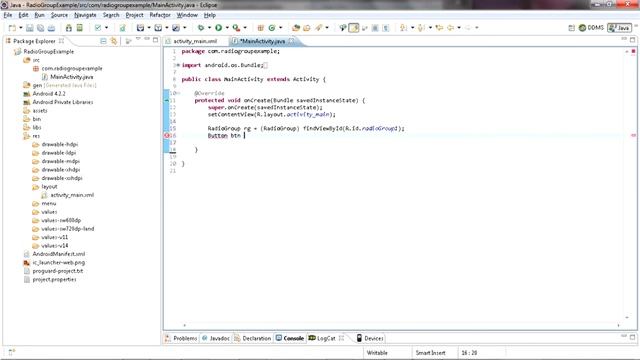640x360 pixels.
Task: Click Collapse All in Package Explorer
Action: [103, 41]
